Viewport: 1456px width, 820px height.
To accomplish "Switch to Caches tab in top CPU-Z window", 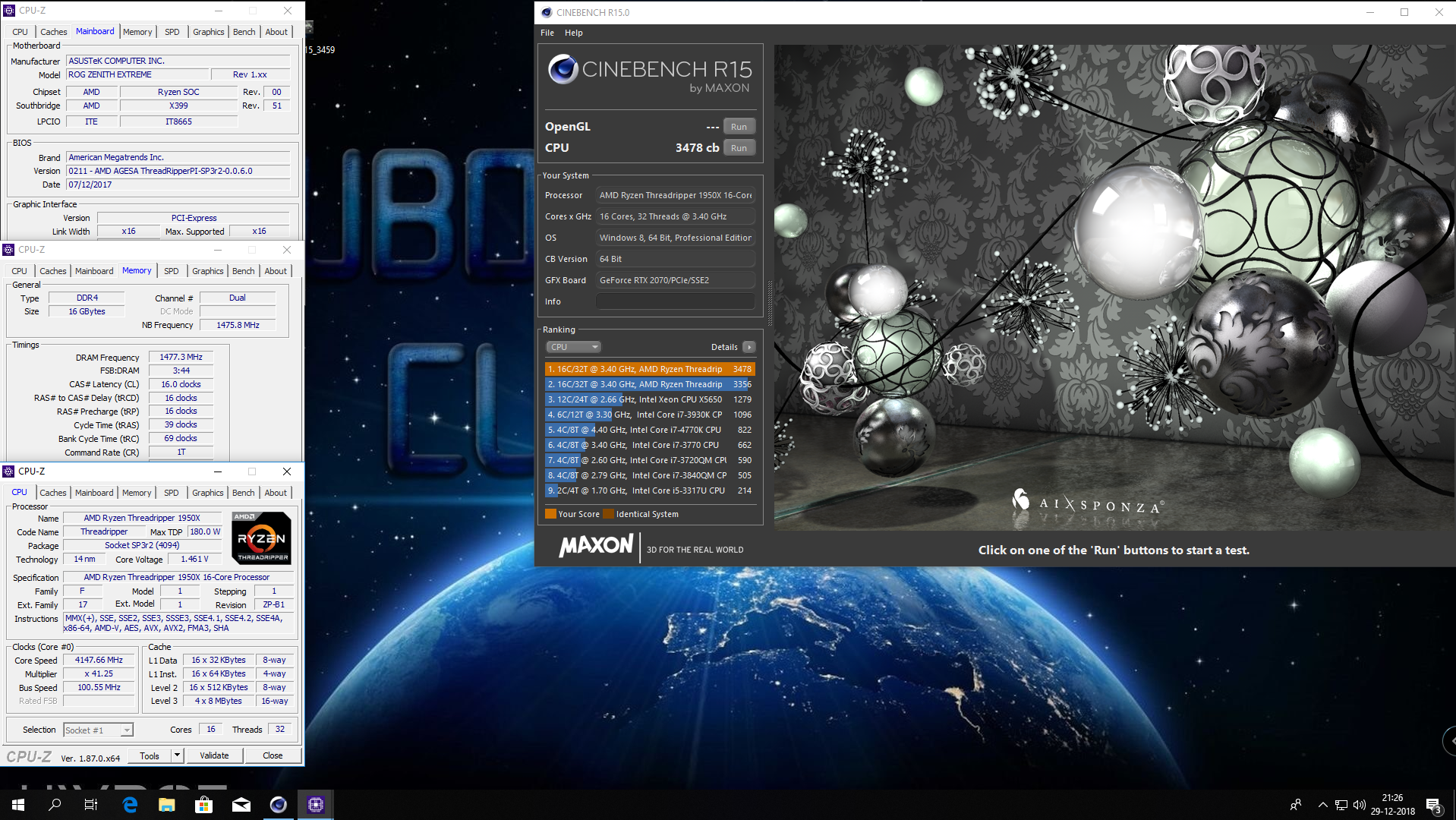I will pyautogui.click(x=54, y=32).
